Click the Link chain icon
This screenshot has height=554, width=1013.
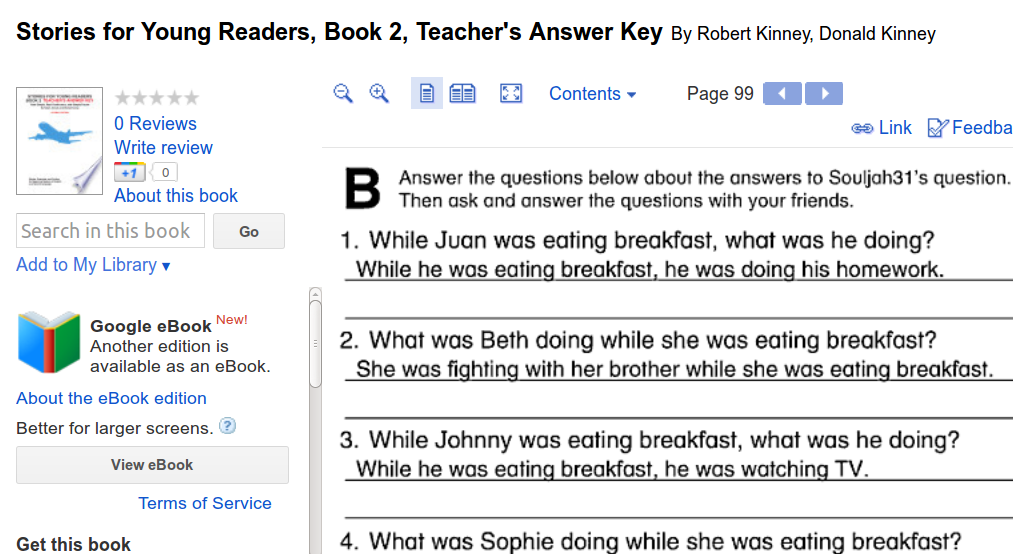pyautogui.click(x=862, y=128)
